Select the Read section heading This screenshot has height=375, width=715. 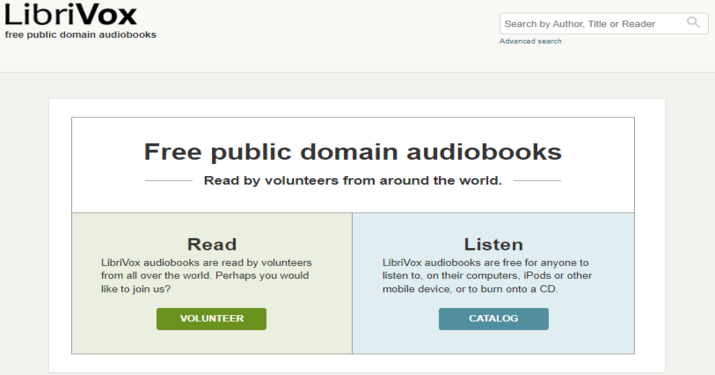click(x=212, y=244)
